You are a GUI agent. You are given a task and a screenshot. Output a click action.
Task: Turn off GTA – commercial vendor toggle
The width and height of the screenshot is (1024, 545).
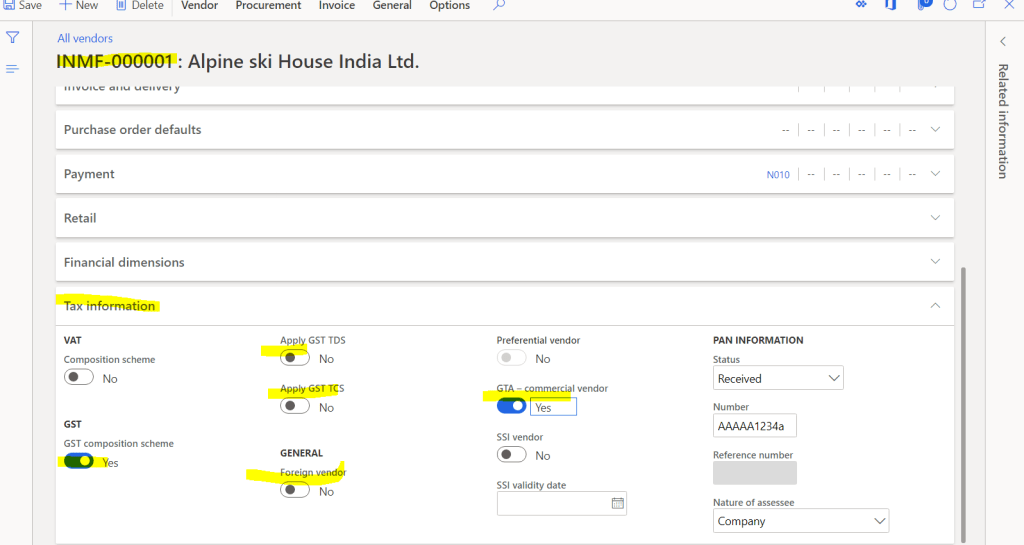pyautogui.click(x=511, y=406)
